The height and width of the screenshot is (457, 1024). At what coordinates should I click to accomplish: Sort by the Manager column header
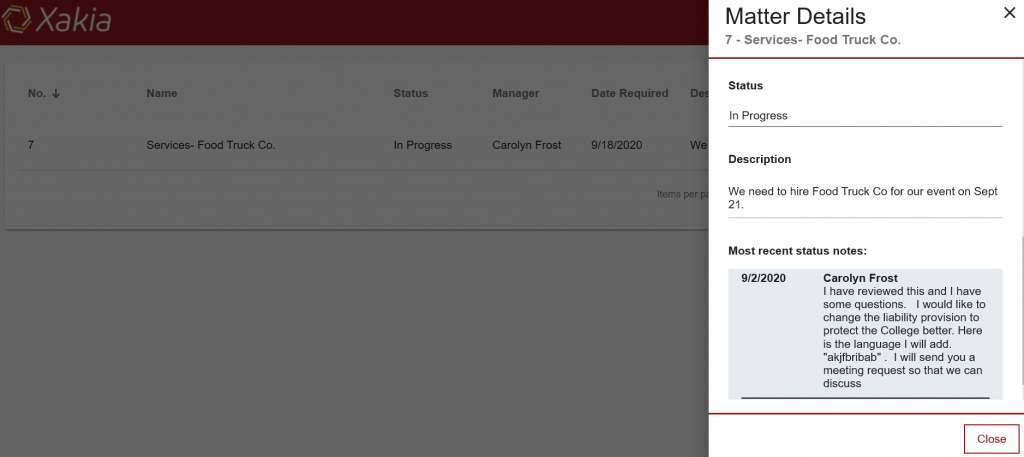pos(515,93)
